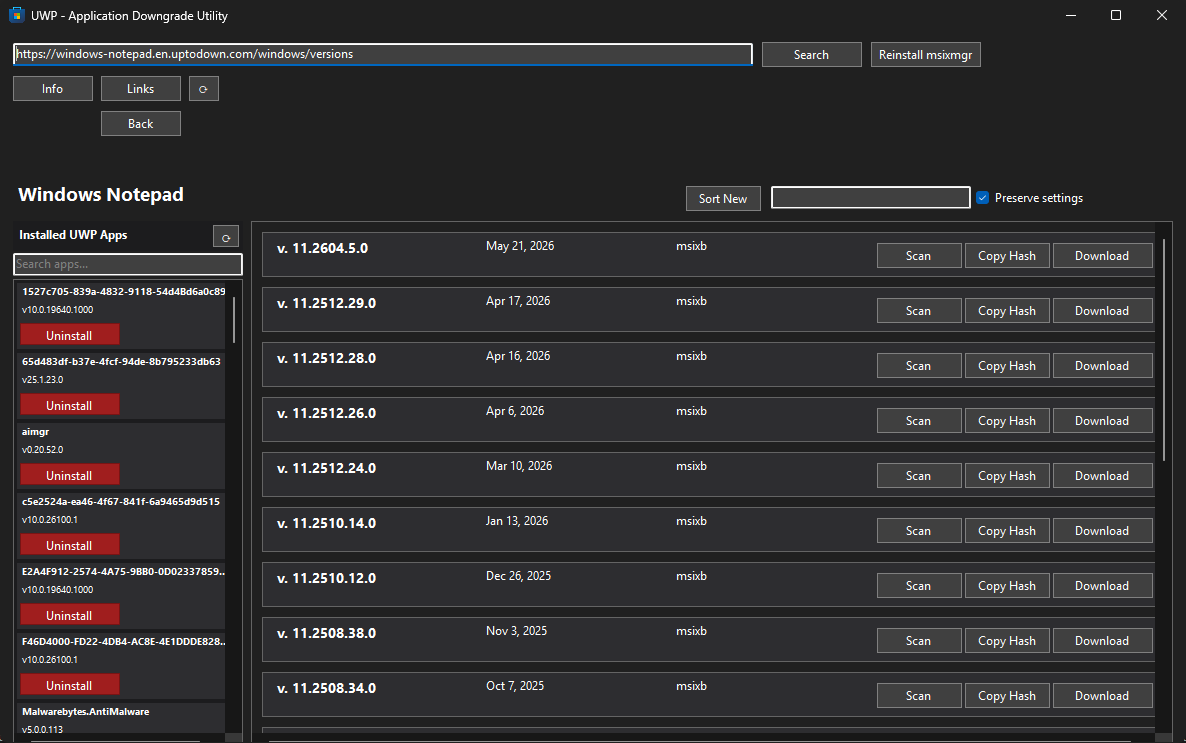Viewport: 1186px width, 743px height.
Task: Scan version 11.2512.29.0
Action: 919,311
